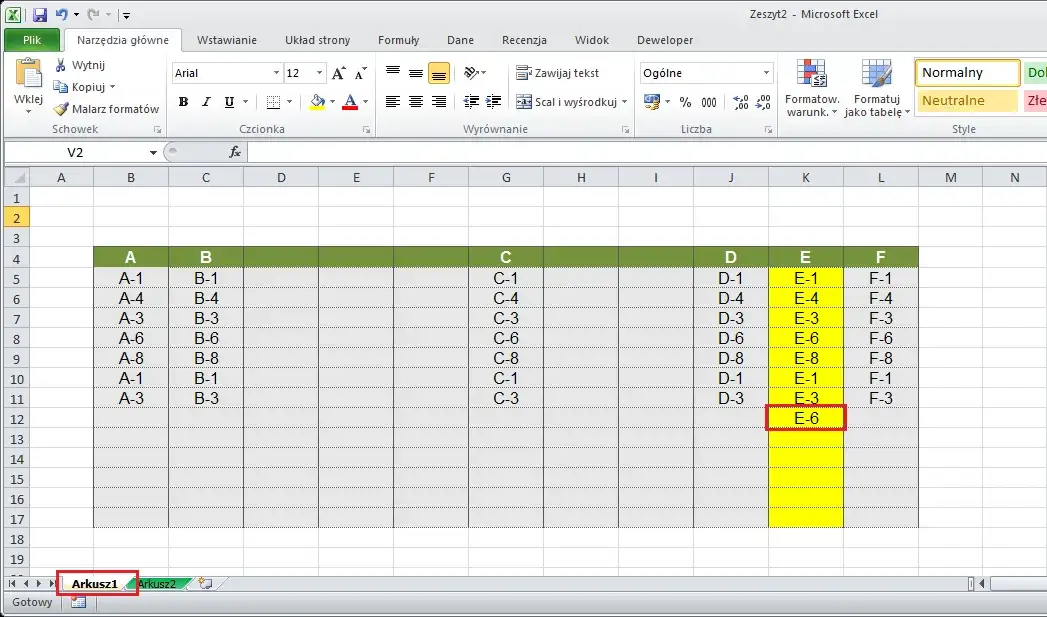
Task: Select the Arkusz2 sheet tab
Action: click(x=156, y=583)
